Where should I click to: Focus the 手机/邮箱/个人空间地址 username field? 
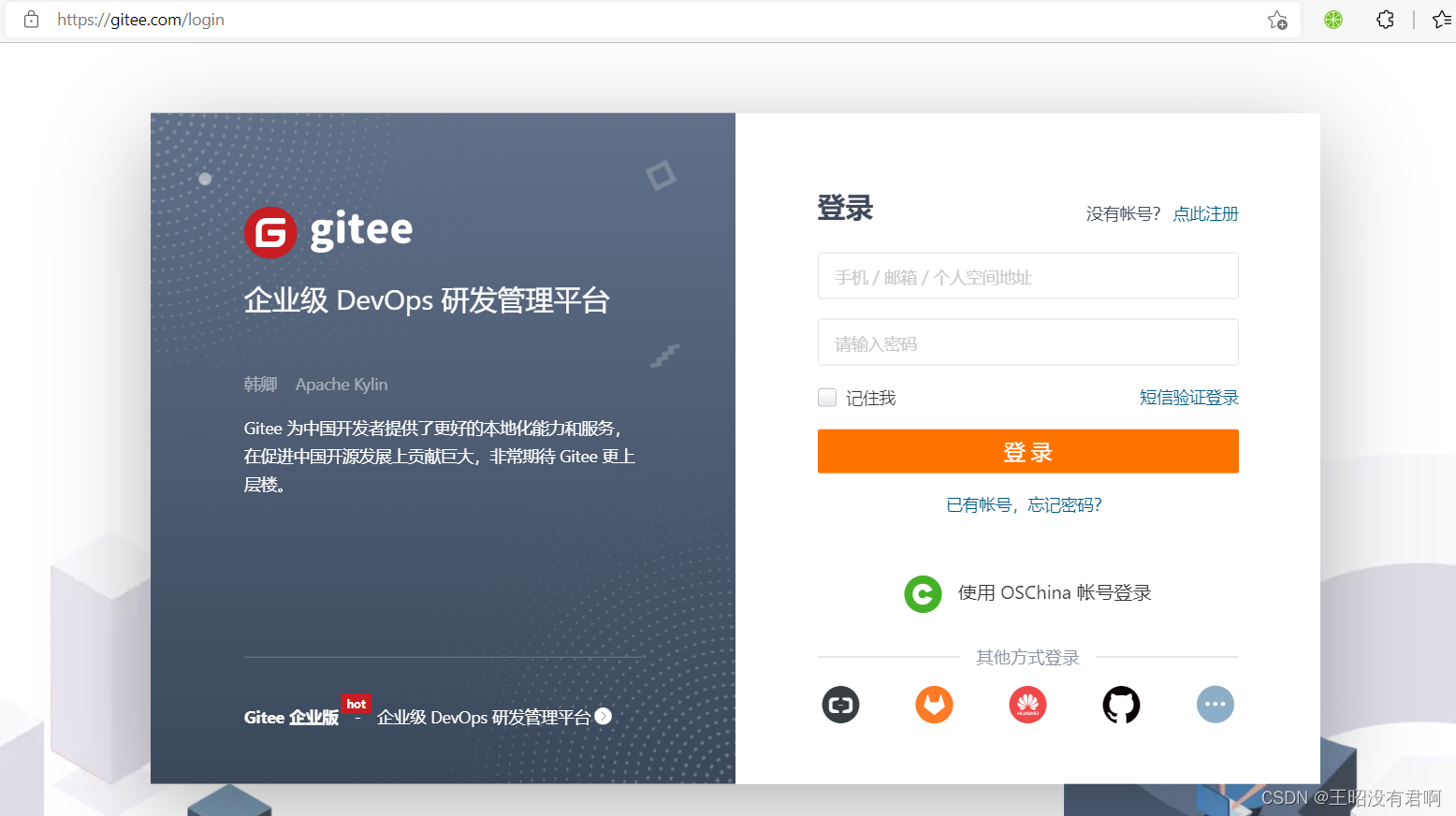pyautogui.click(x=1028, y=276)
